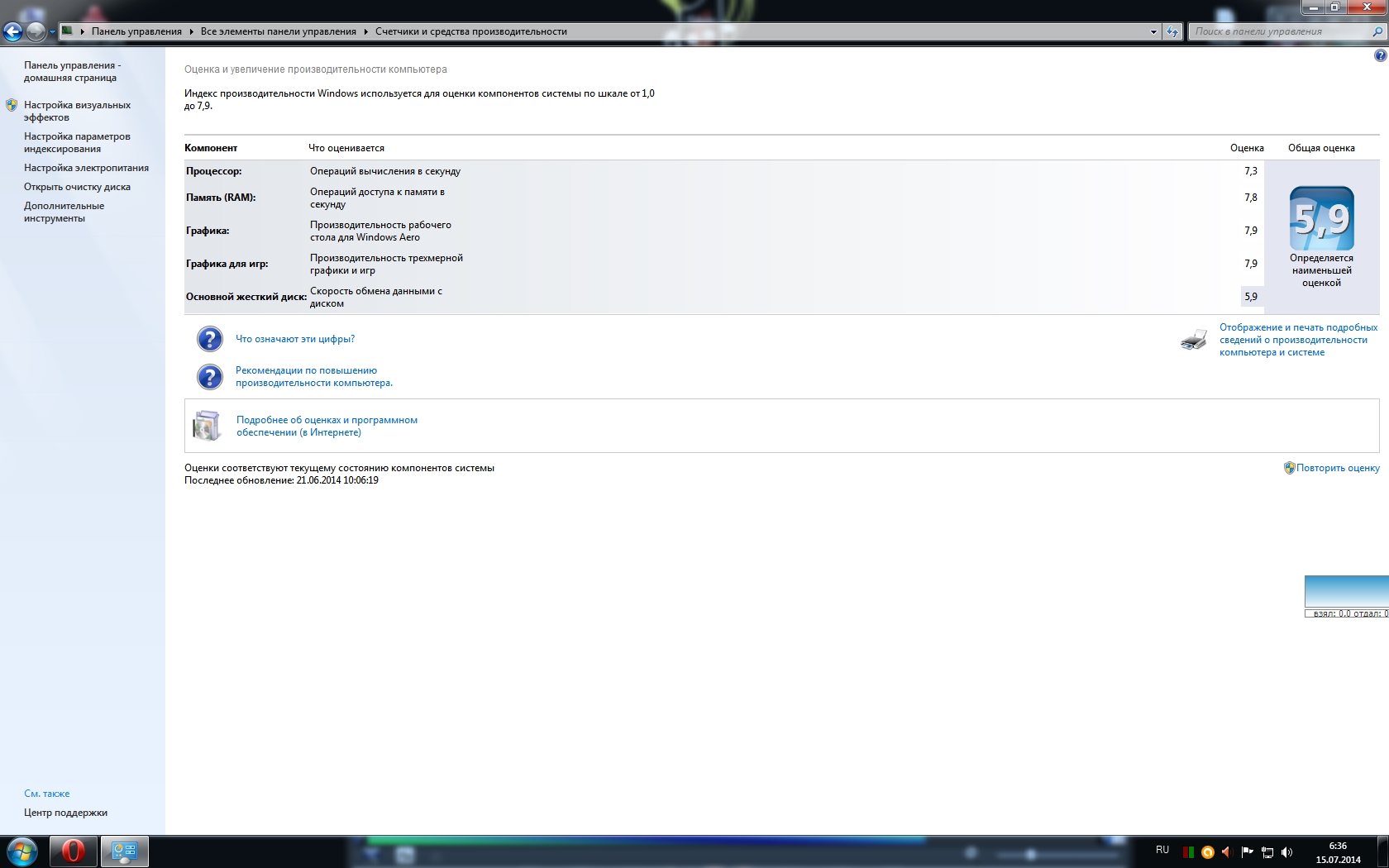The height and width of the screenshot is (868, 1389).
Task: Click the 'Память (RAM):' row label
Action: point(221,198)
